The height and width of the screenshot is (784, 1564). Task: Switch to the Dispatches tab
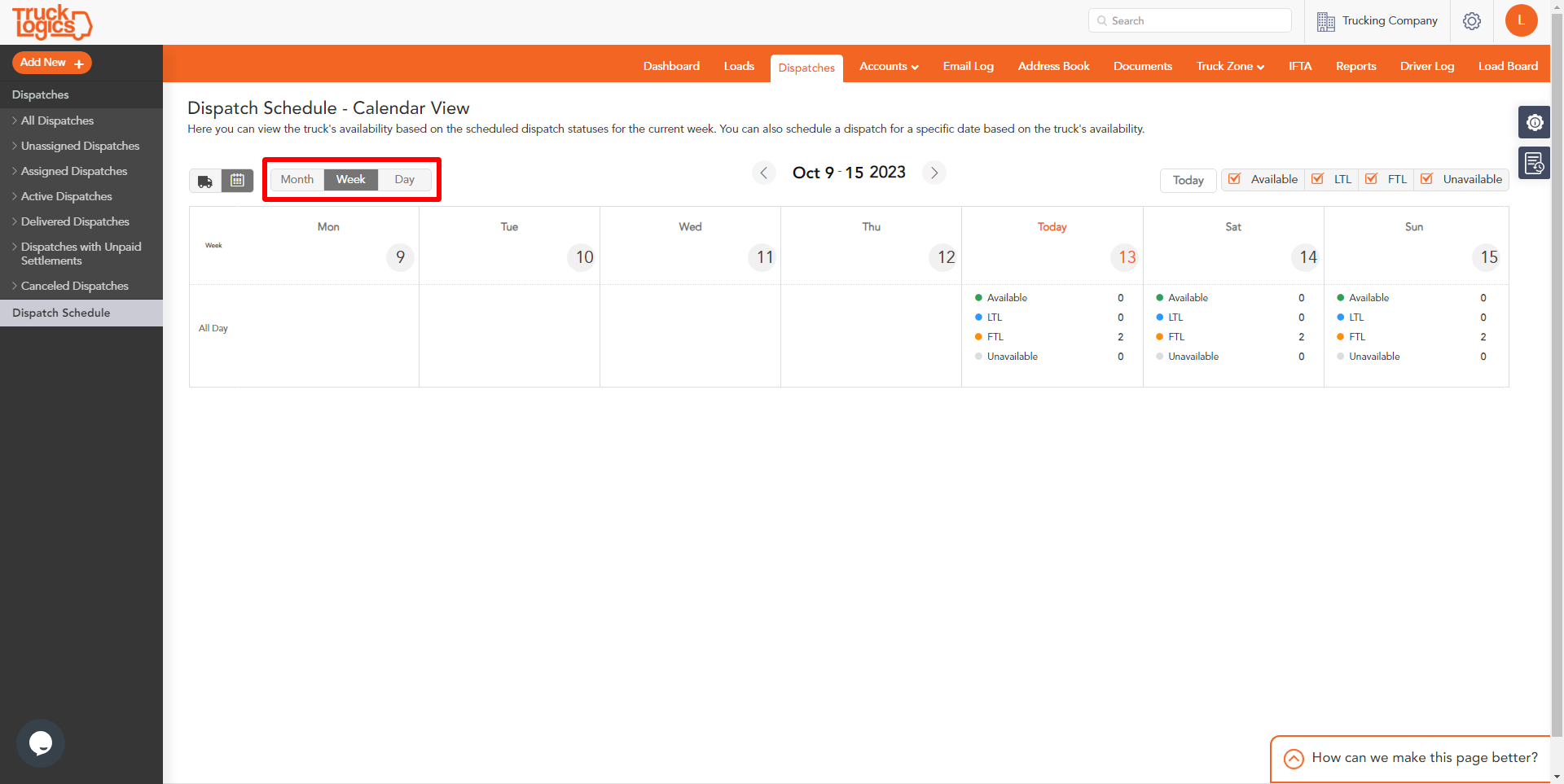click(806, 68)
